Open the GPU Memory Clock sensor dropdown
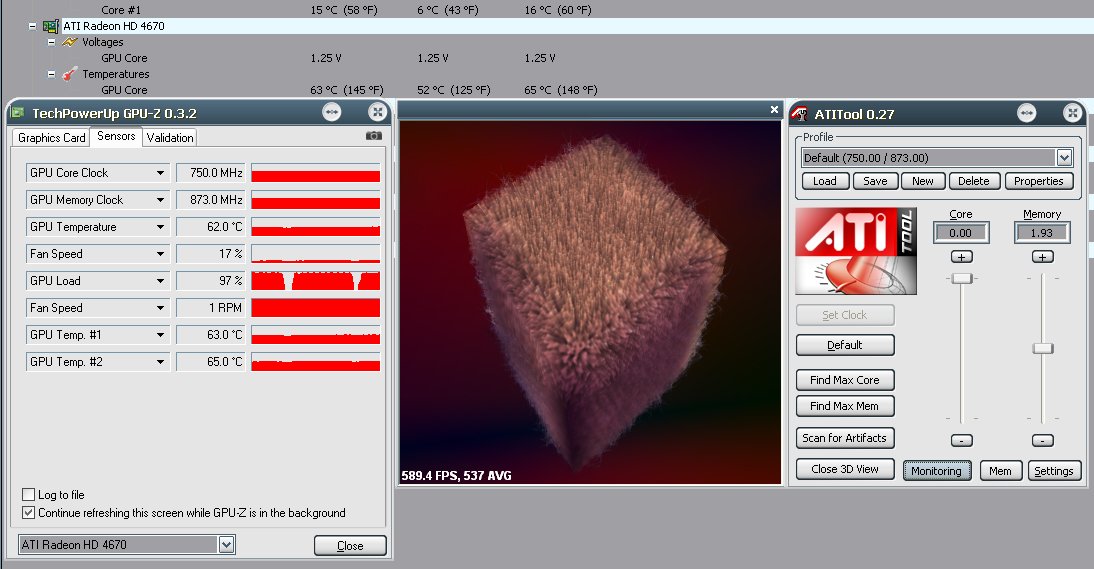Viewport: 1094px width, 569px height. [x=160, y=200]
